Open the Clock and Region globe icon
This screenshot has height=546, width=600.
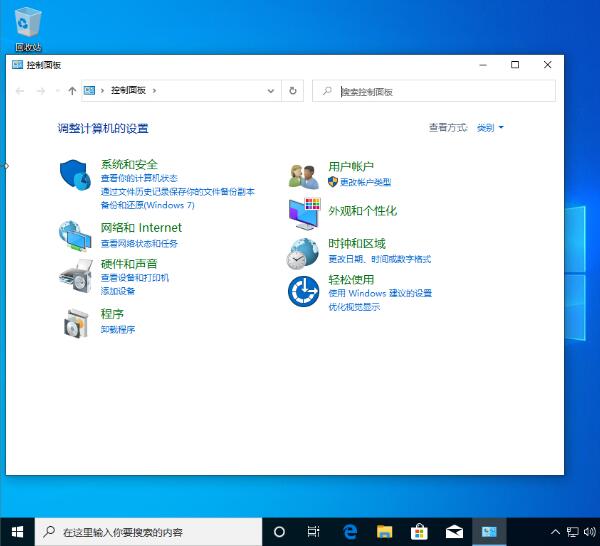(303, 253)
